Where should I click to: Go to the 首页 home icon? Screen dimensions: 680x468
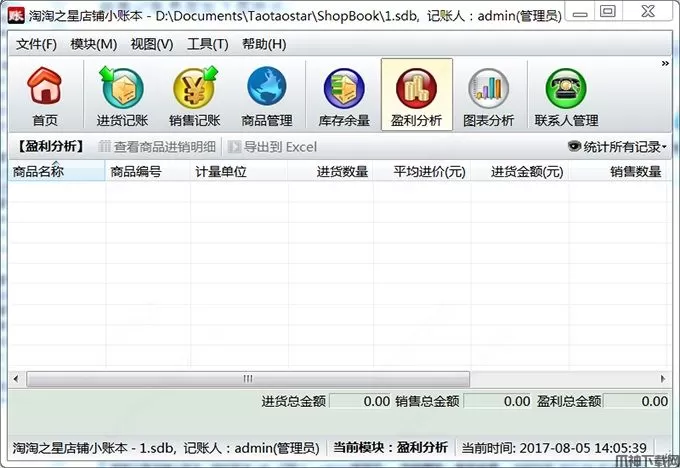tap(45, 96)
